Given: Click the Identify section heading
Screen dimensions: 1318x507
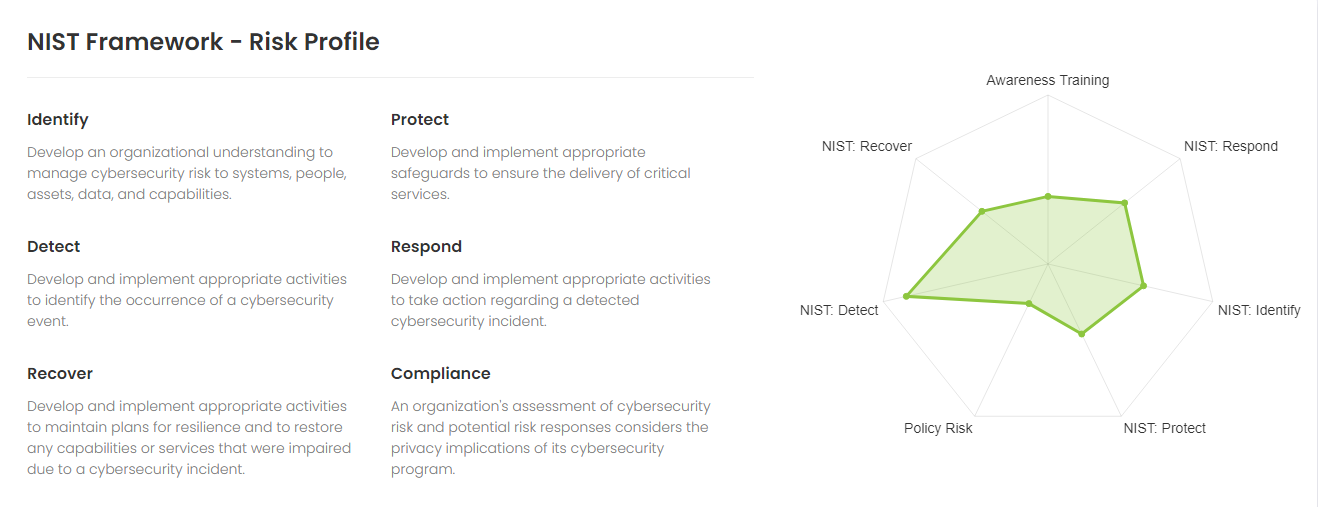Looking at the screenshot, I should (58, 120).
